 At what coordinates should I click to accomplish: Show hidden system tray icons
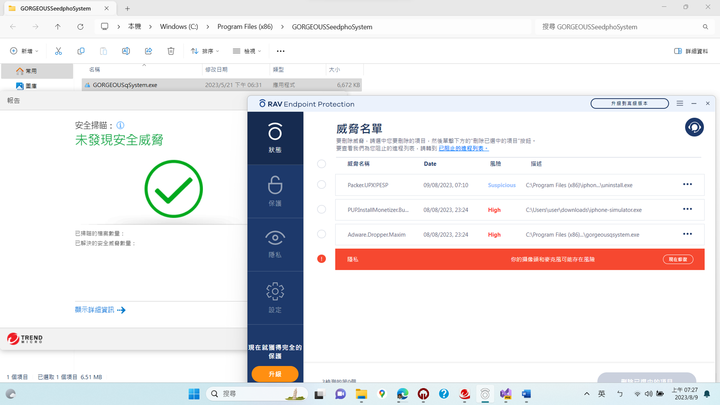[x=586, y=394]
